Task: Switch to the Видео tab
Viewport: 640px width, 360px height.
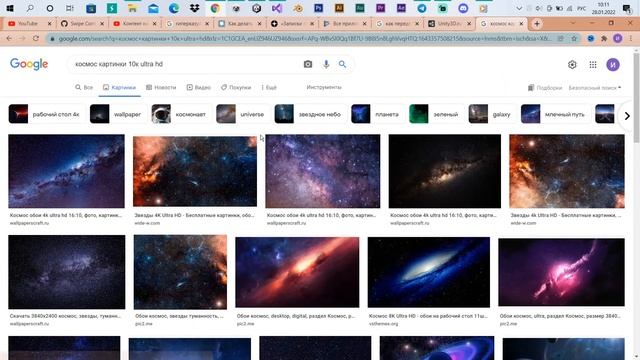Action: point(198,87)
